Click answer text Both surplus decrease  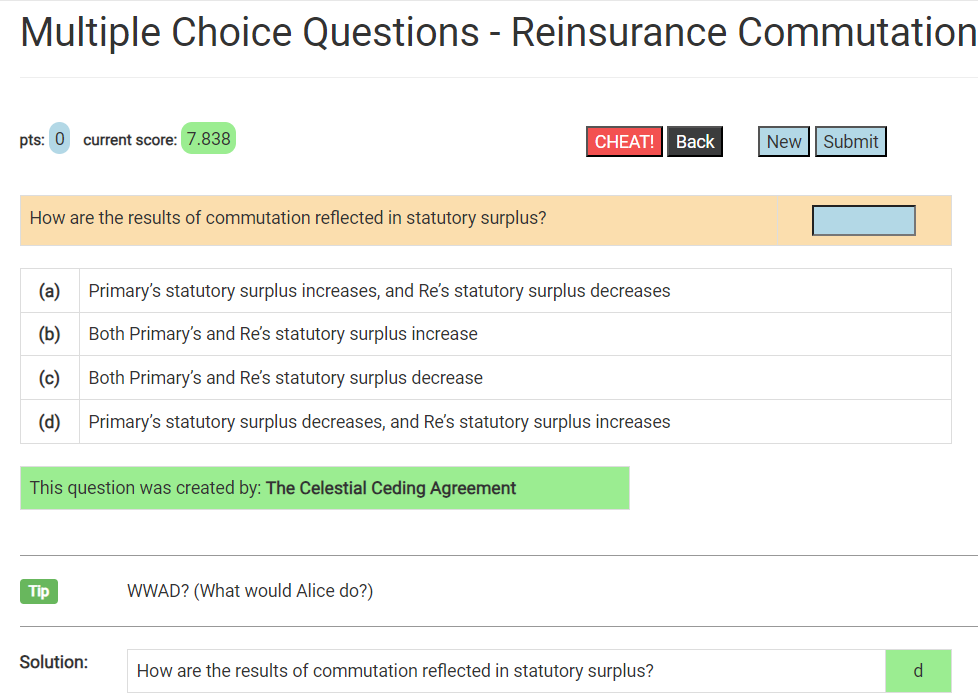[285, 378]
